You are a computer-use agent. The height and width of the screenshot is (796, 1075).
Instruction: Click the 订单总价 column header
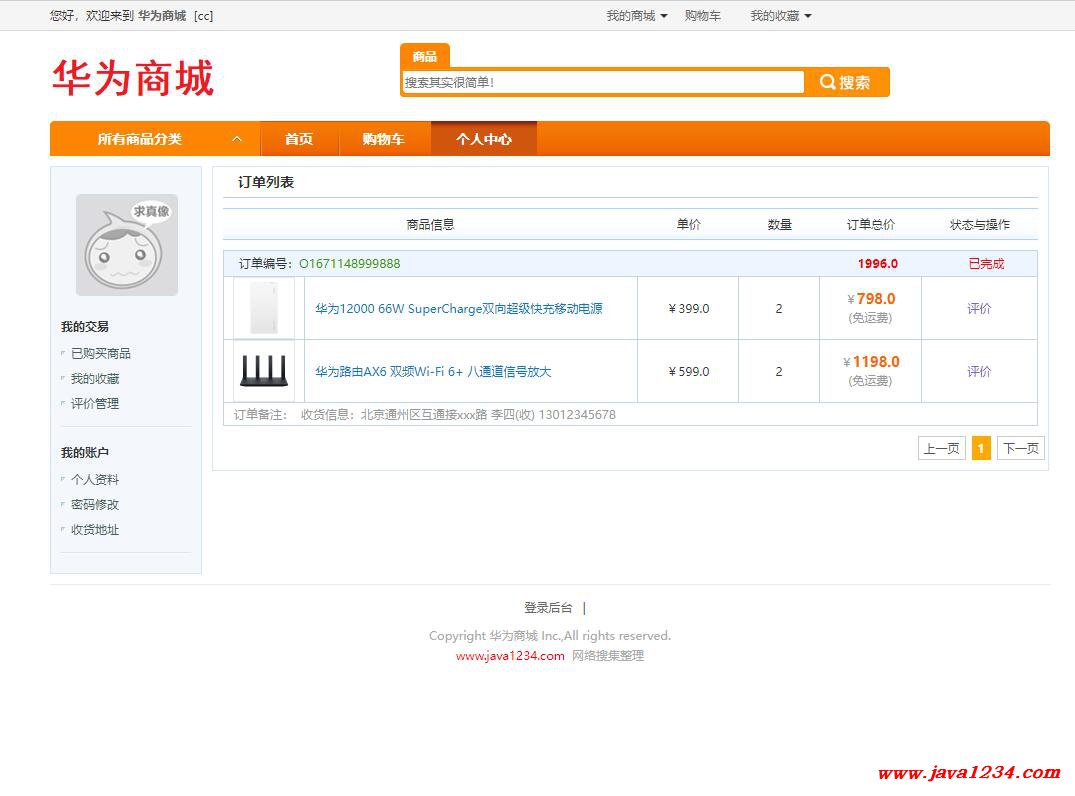point(871,225)
